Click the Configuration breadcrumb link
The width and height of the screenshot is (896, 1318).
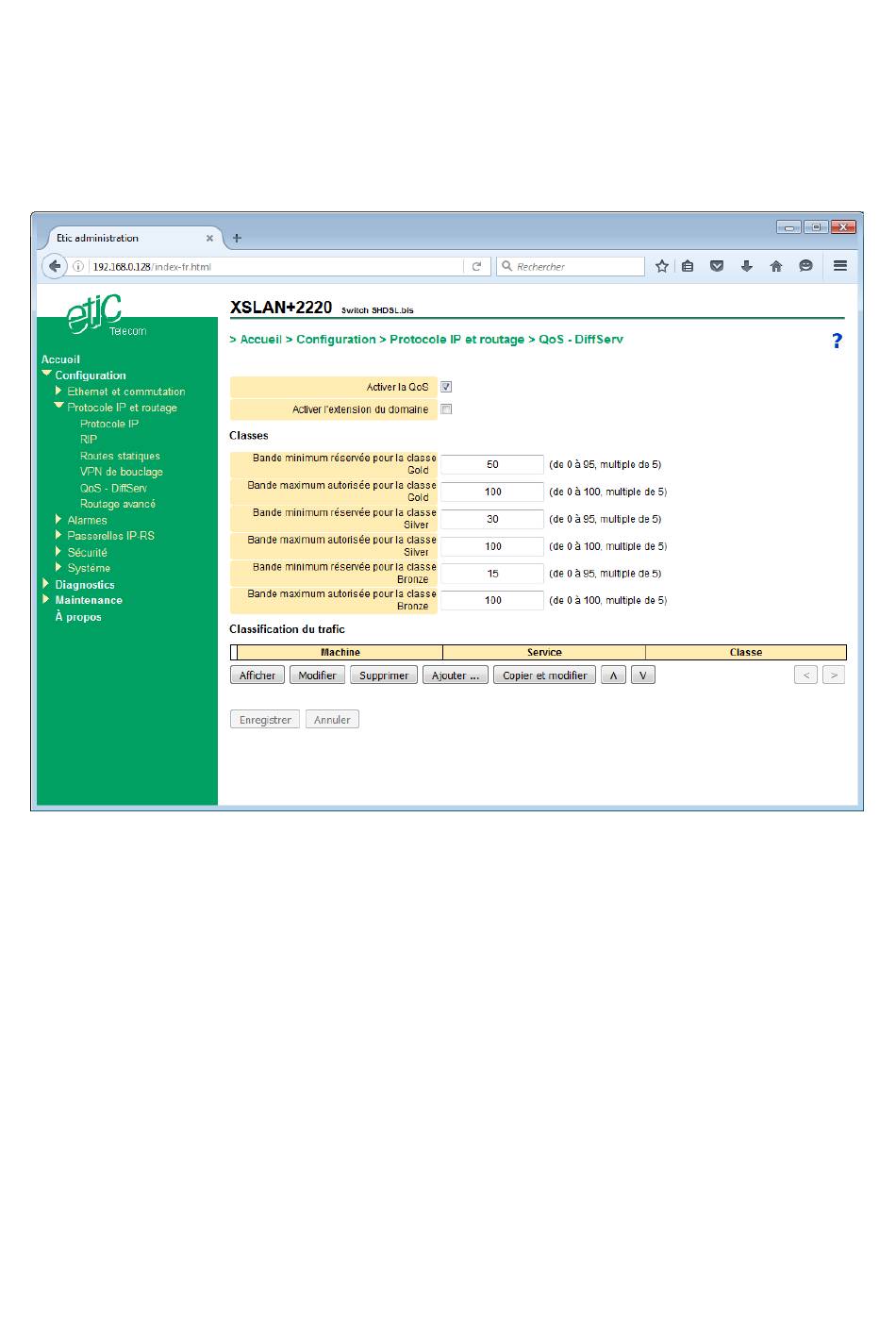pyautogui.click(x=336, y=340)
